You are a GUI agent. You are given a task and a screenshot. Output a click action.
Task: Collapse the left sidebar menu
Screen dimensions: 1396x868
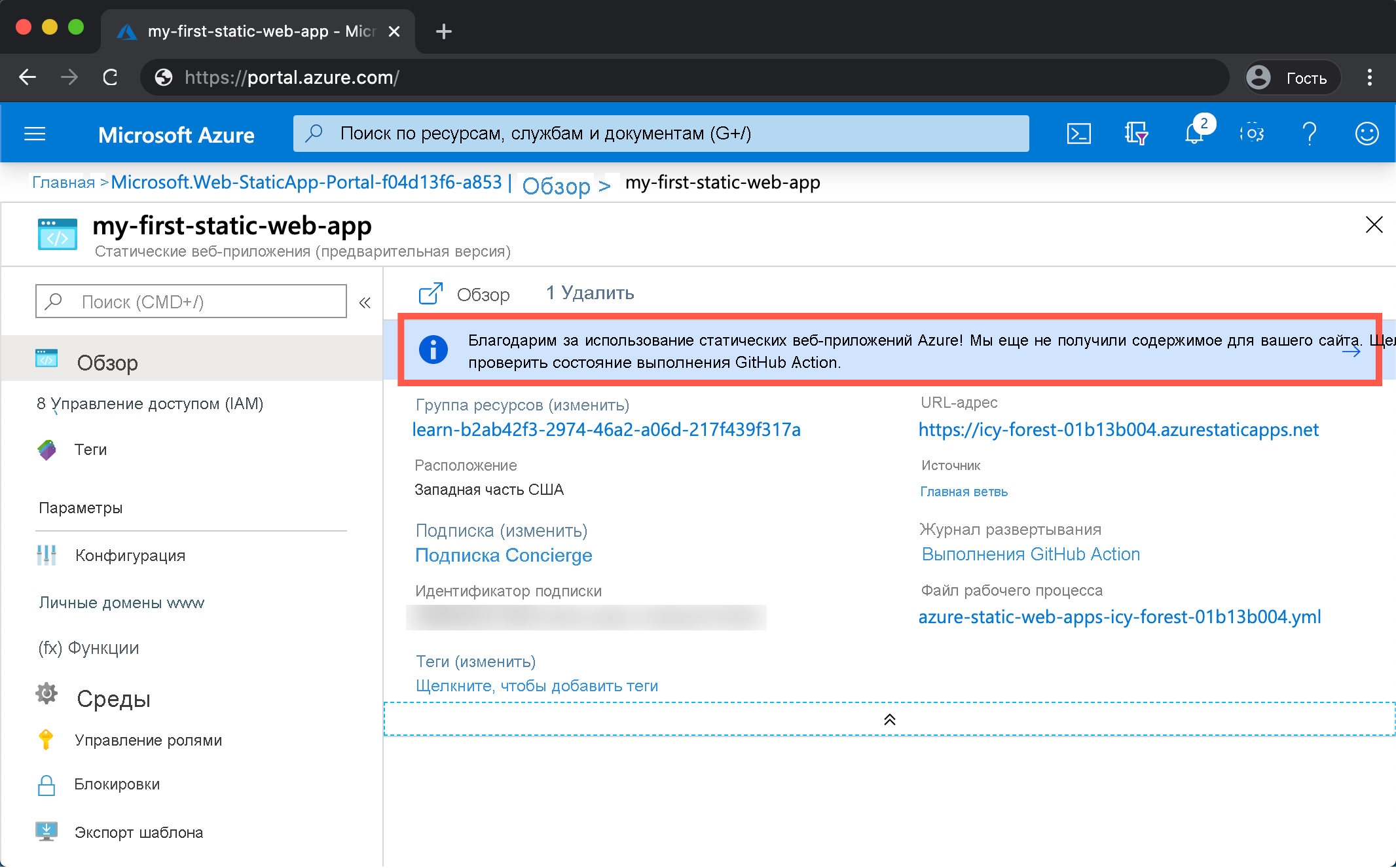coord(365,302)
